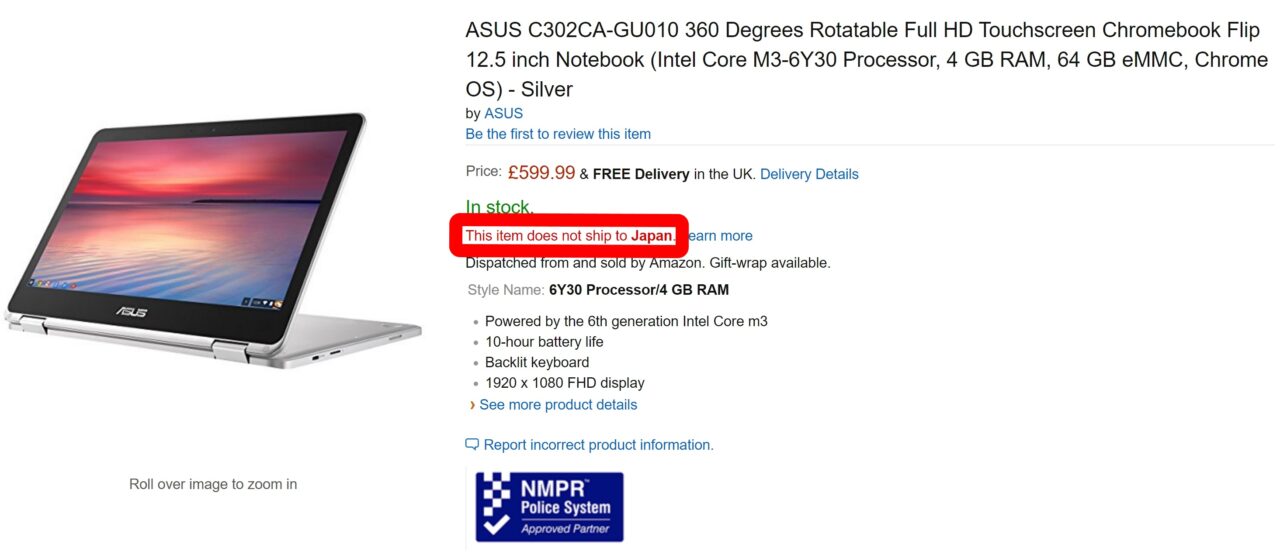Open See more product details
1280x555 pixels.
[558, 405]
